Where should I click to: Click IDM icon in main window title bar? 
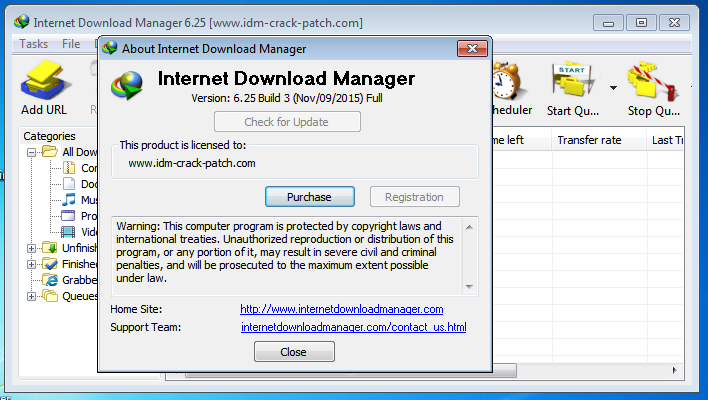(x=21, y=22)
